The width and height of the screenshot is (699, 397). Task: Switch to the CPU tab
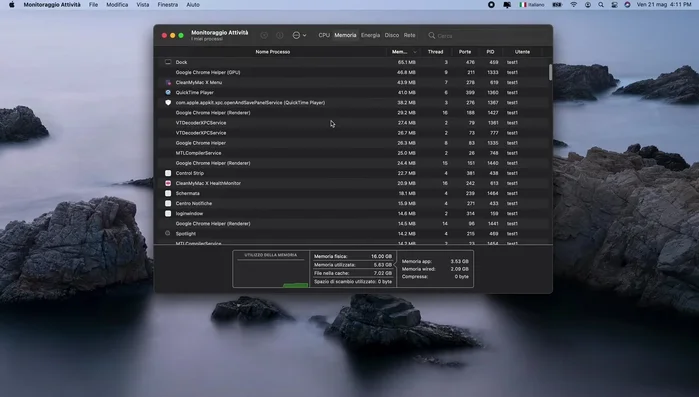(x=324, y=35)
